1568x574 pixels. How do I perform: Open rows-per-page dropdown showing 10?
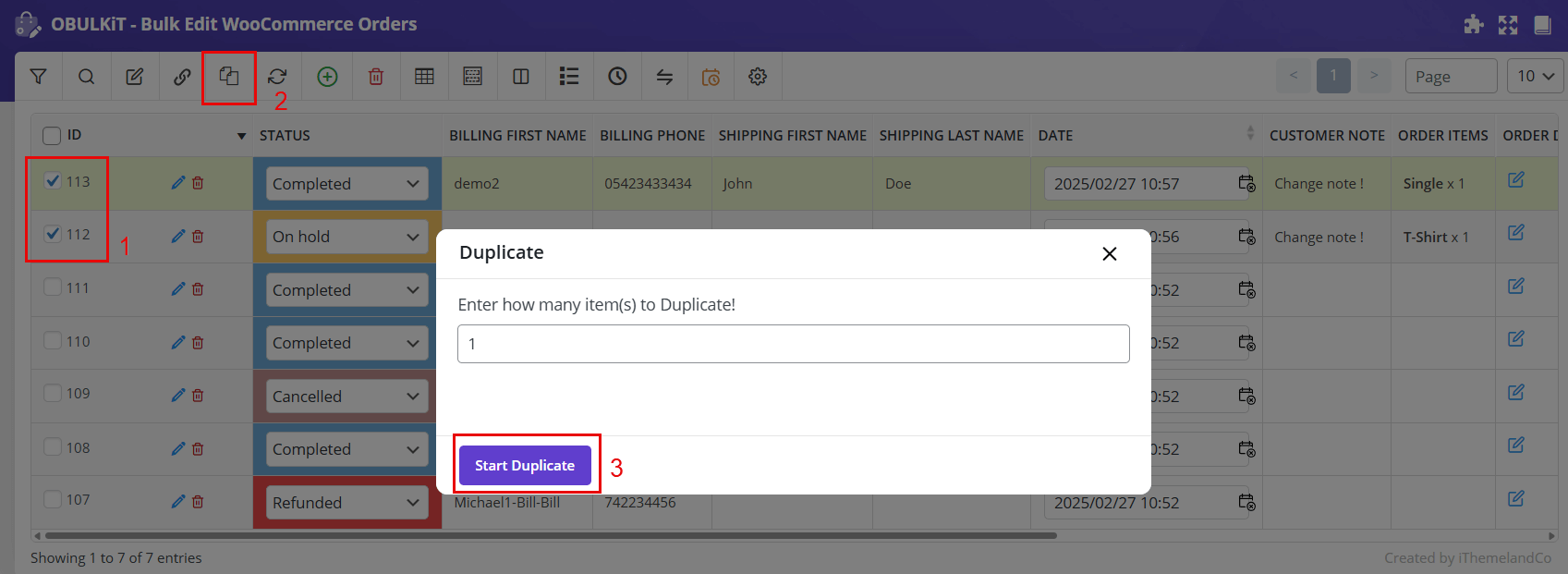pyautogui.click(x=1535, y=76)
